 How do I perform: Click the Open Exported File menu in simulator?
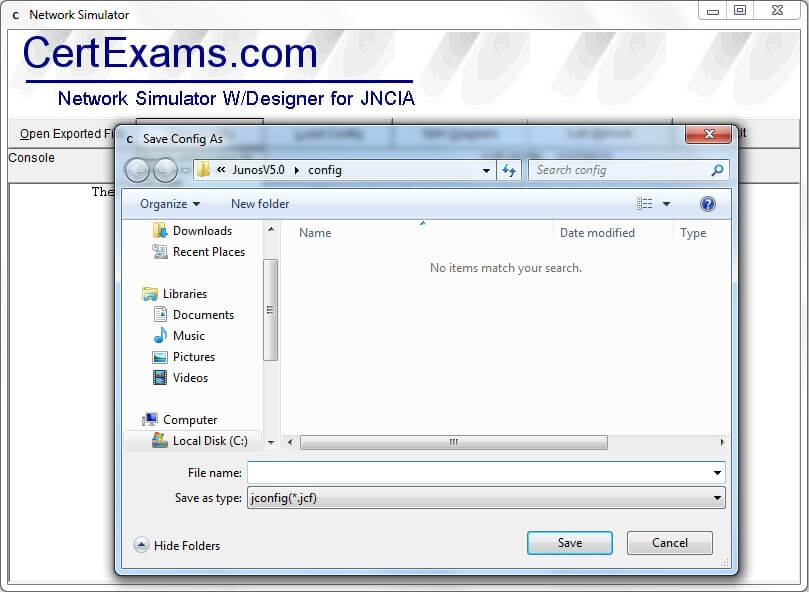pos(67,134)
